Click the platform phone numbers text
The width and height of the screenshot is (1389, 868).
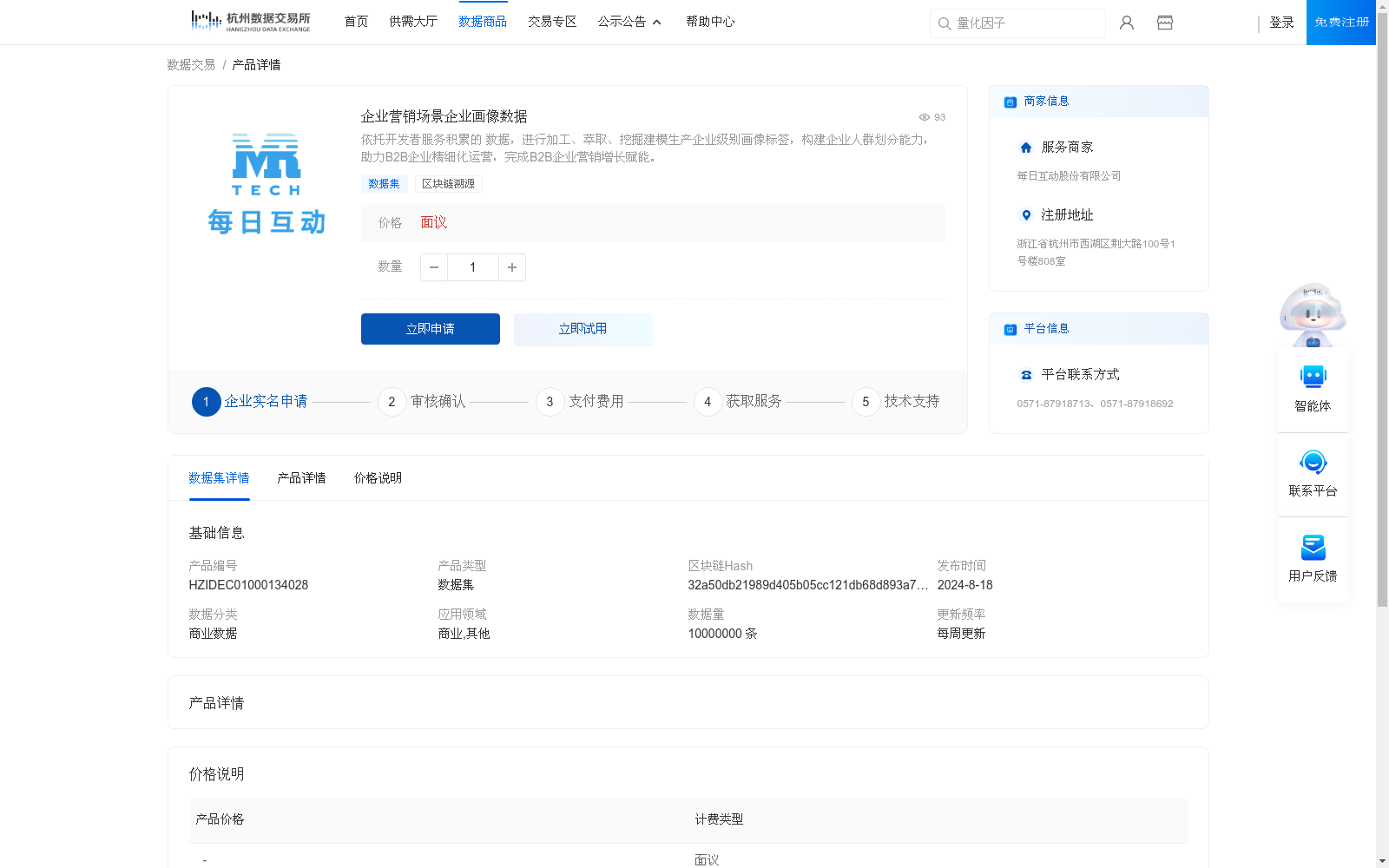pos(1095,404)
